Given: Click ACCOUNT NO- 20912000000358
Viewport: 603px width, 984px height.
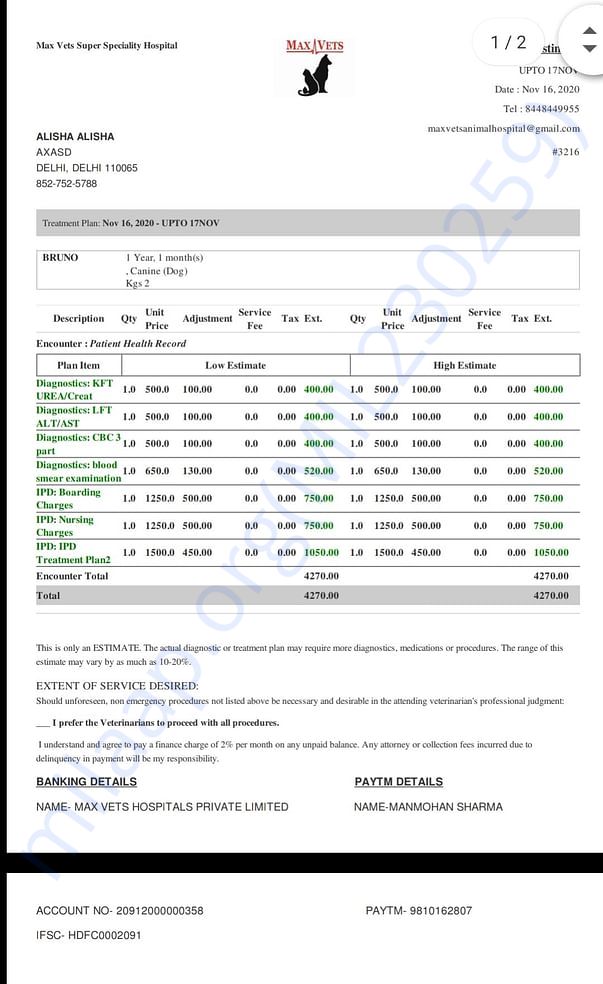Looking at the screenshot, I should [x=119, y=911].
